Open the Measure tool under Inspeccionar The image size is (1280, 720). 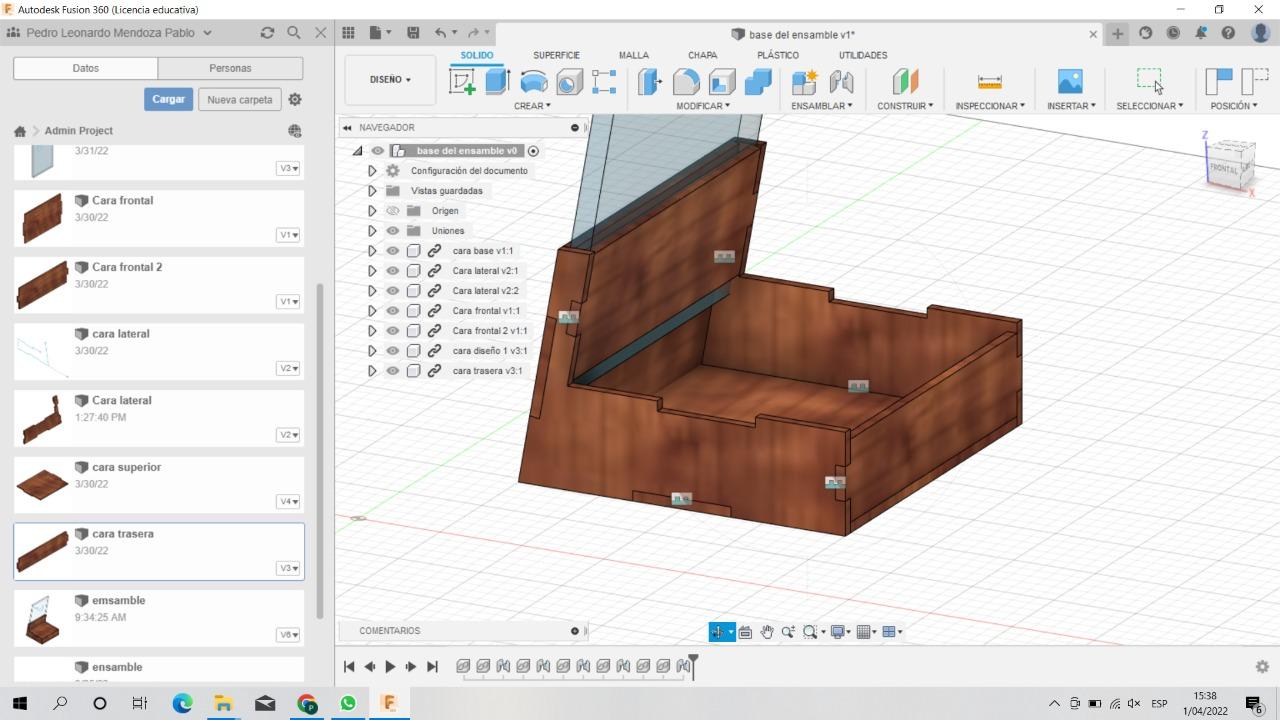(989, 82)
